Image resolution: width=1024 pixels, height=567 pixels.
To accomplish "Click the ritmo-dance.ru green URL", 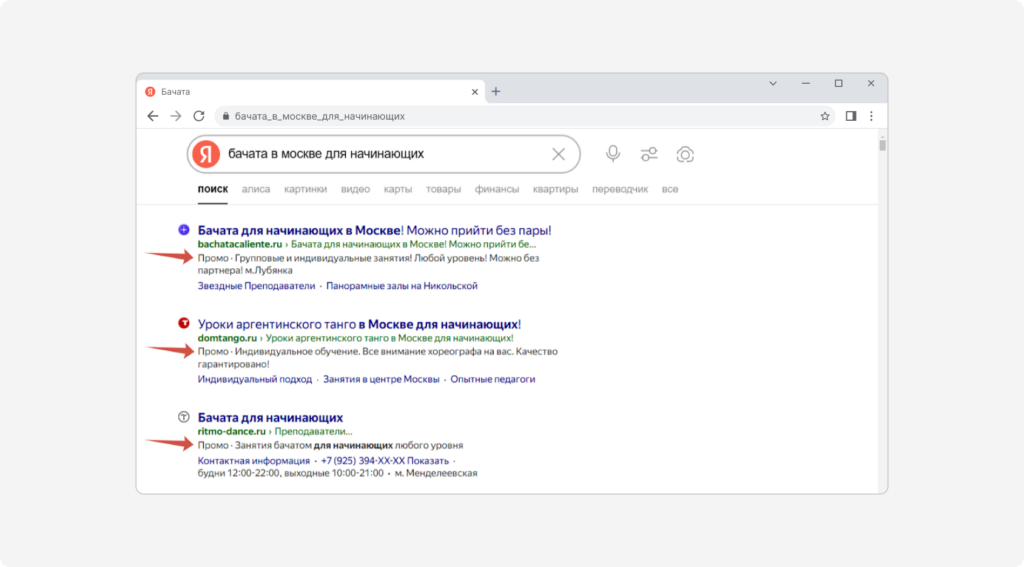I will tap(232, 431).
